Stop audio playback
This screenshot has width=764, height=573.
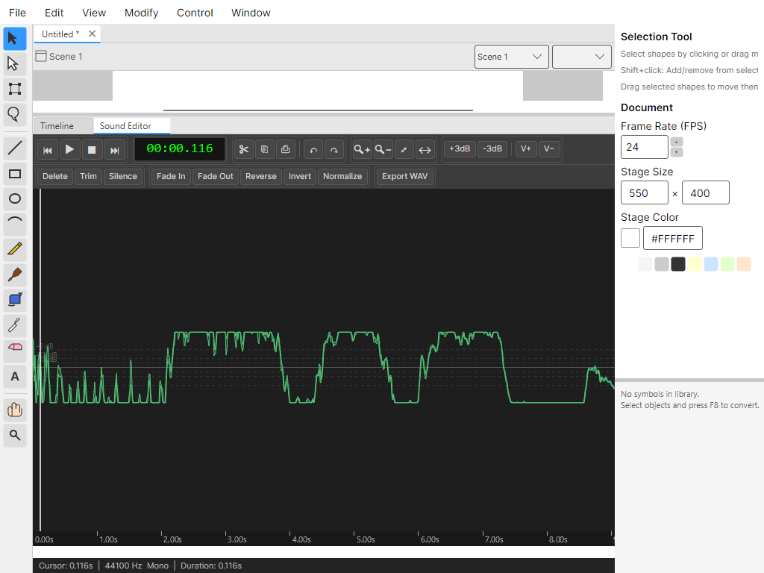tap(91, 149)
